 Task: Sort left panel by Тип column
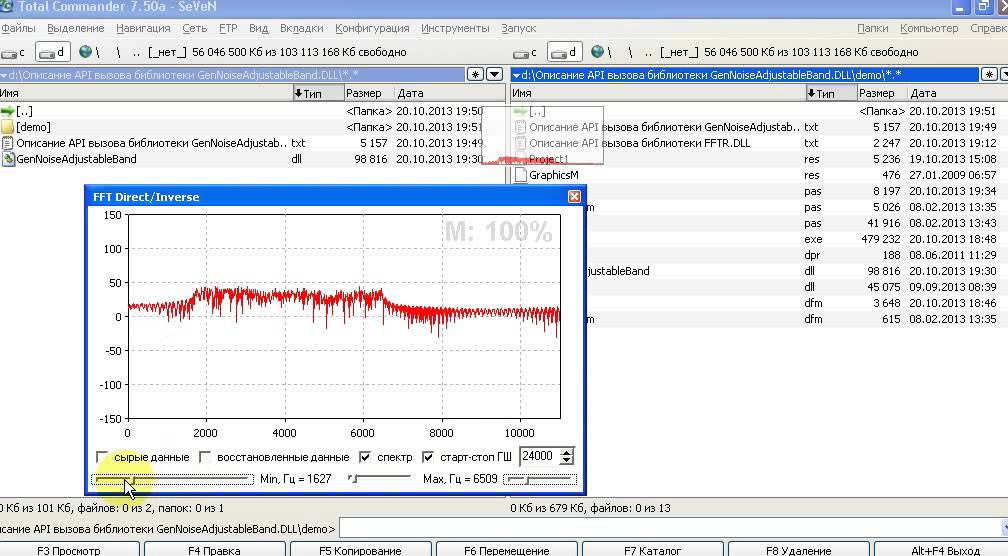[x=318, y=93]
